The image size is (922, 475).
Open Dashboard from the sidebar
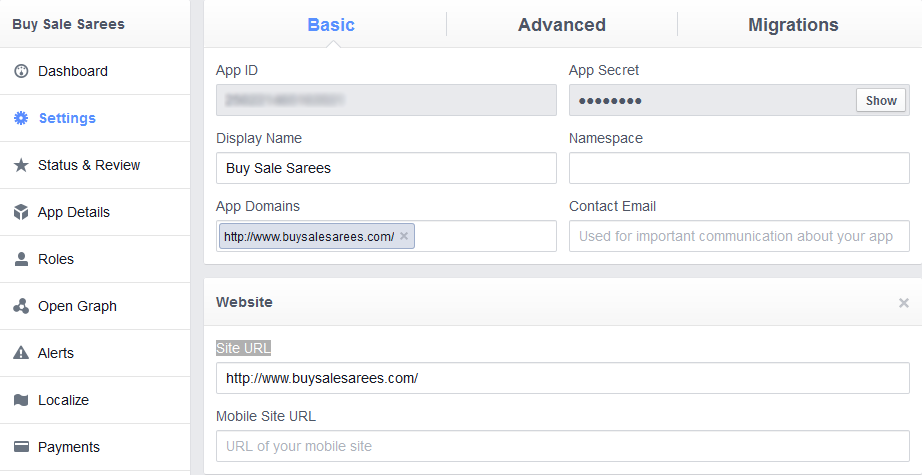[x=95, y=71]
